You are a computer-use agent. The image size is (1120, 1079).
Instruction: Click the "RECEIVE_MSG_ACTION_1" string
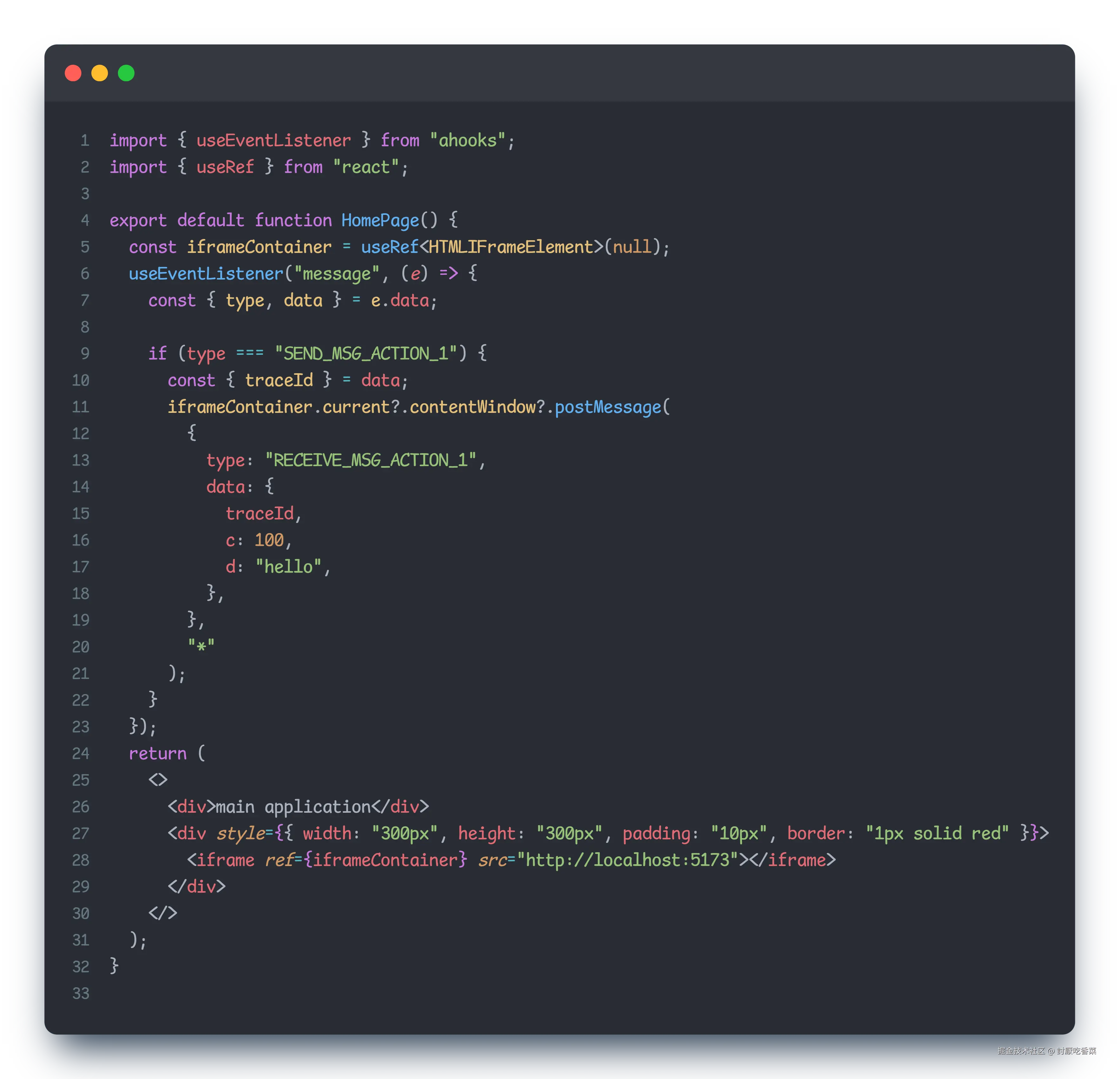pyautogui.click(x=370, y=460)
